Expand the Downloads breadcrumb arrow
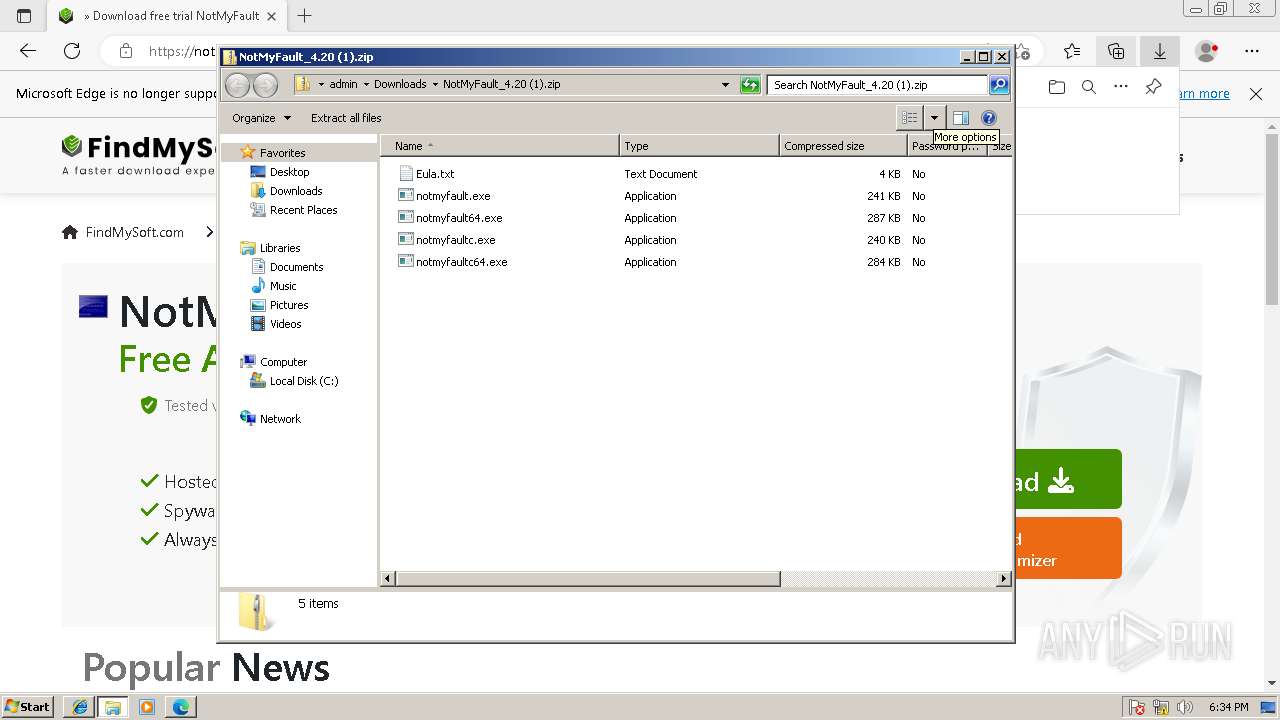The height and width of the screenshot is (720, 1280). 435,85
